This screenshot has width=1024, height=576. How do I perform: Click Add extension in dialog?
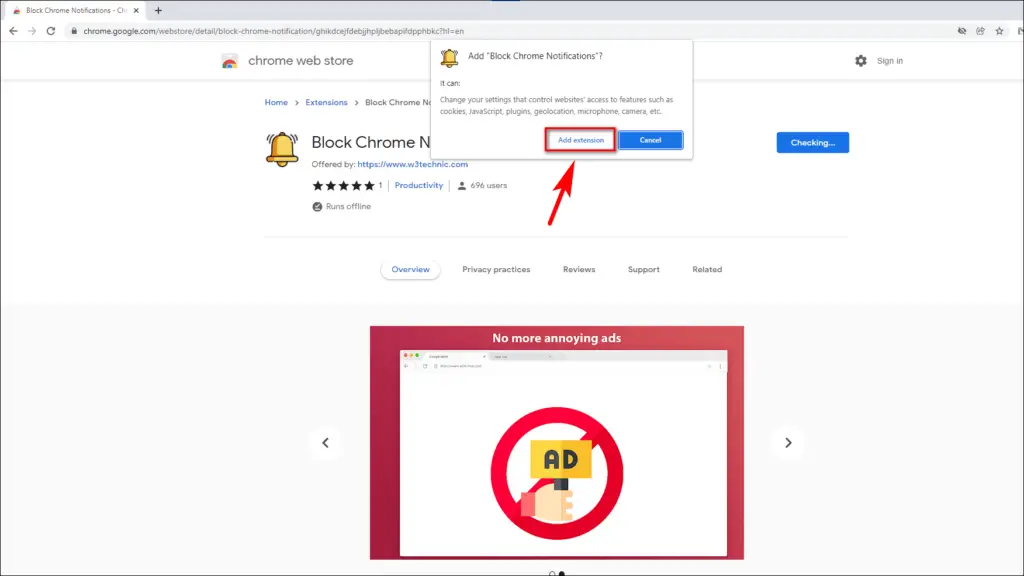click(581, 140)
